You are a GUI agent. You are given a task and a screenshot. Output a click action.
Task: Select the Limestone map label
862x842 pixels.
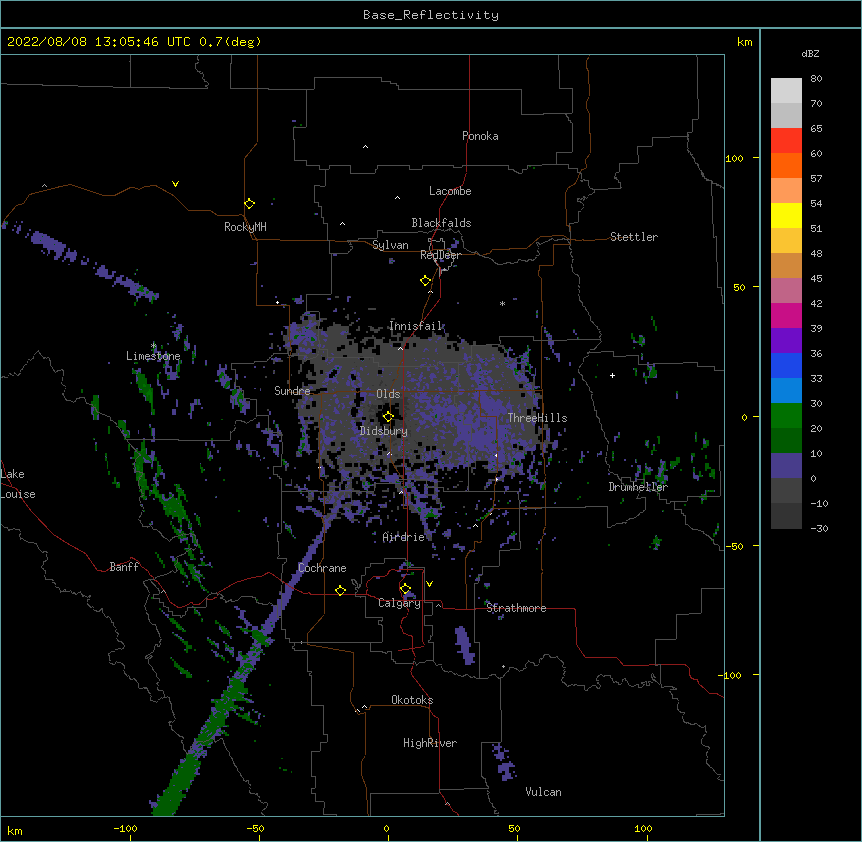tap(153, 356)
